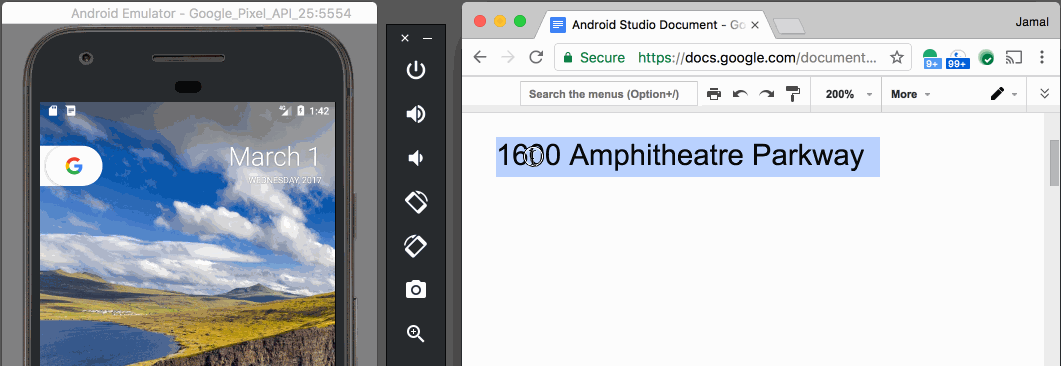
Task: Undo the last edit in Docs
Action: coord(740,94)
